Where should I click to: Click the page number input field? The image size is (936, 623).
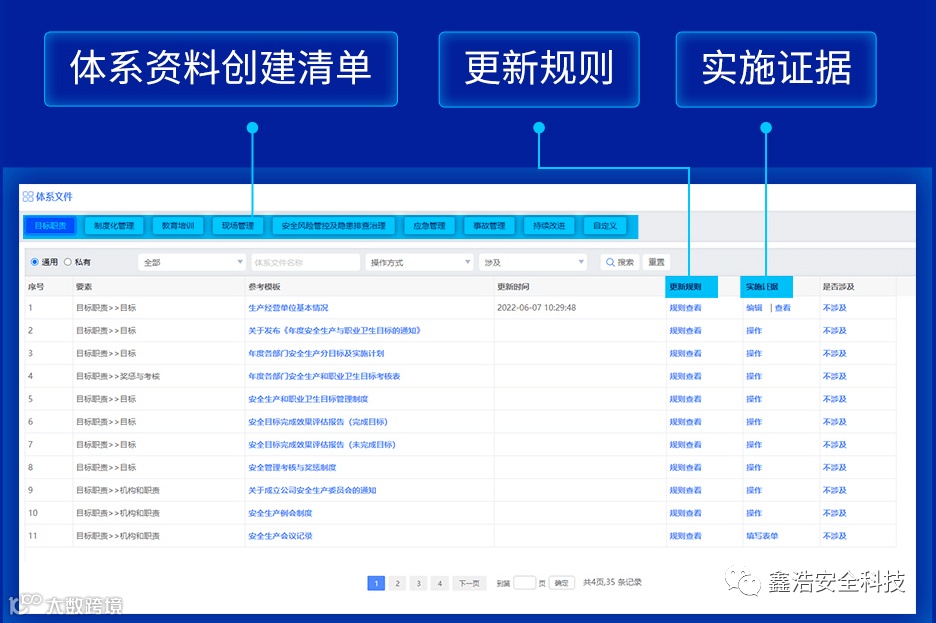click(524, 582)
